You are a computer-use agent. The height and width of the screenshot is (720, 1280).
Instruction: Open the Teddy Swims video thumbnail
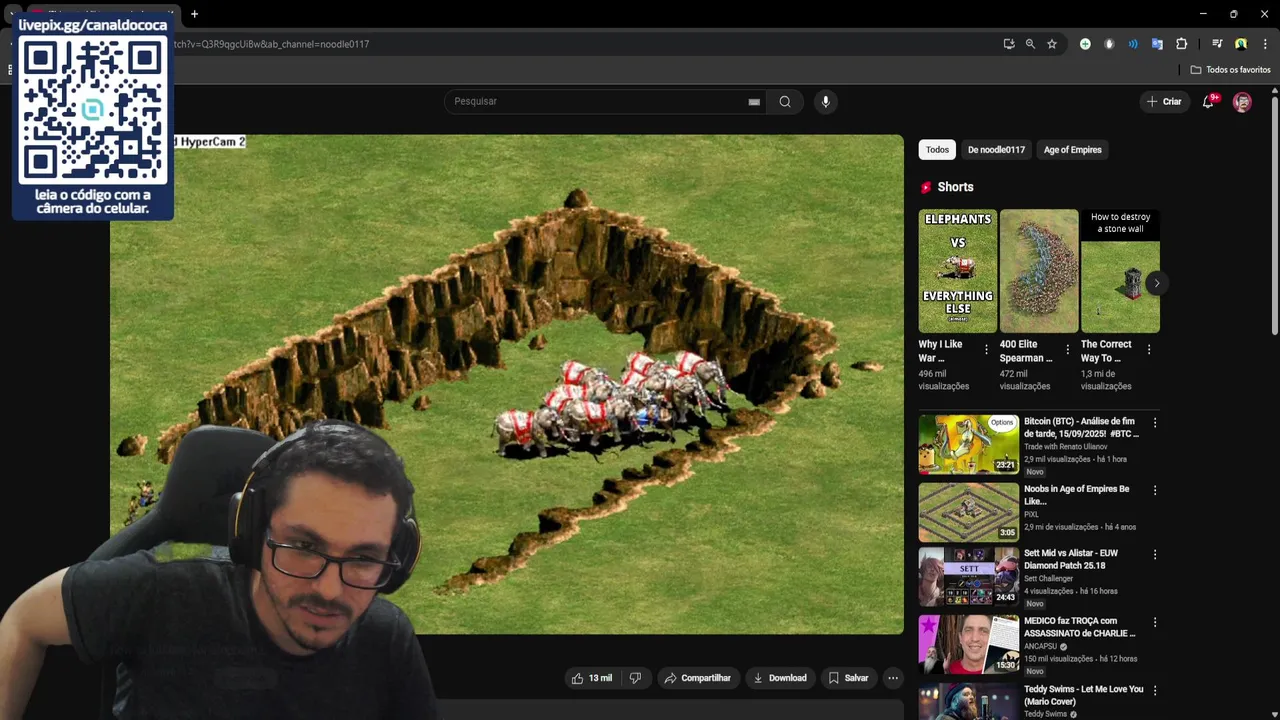[x=969, y=702]
